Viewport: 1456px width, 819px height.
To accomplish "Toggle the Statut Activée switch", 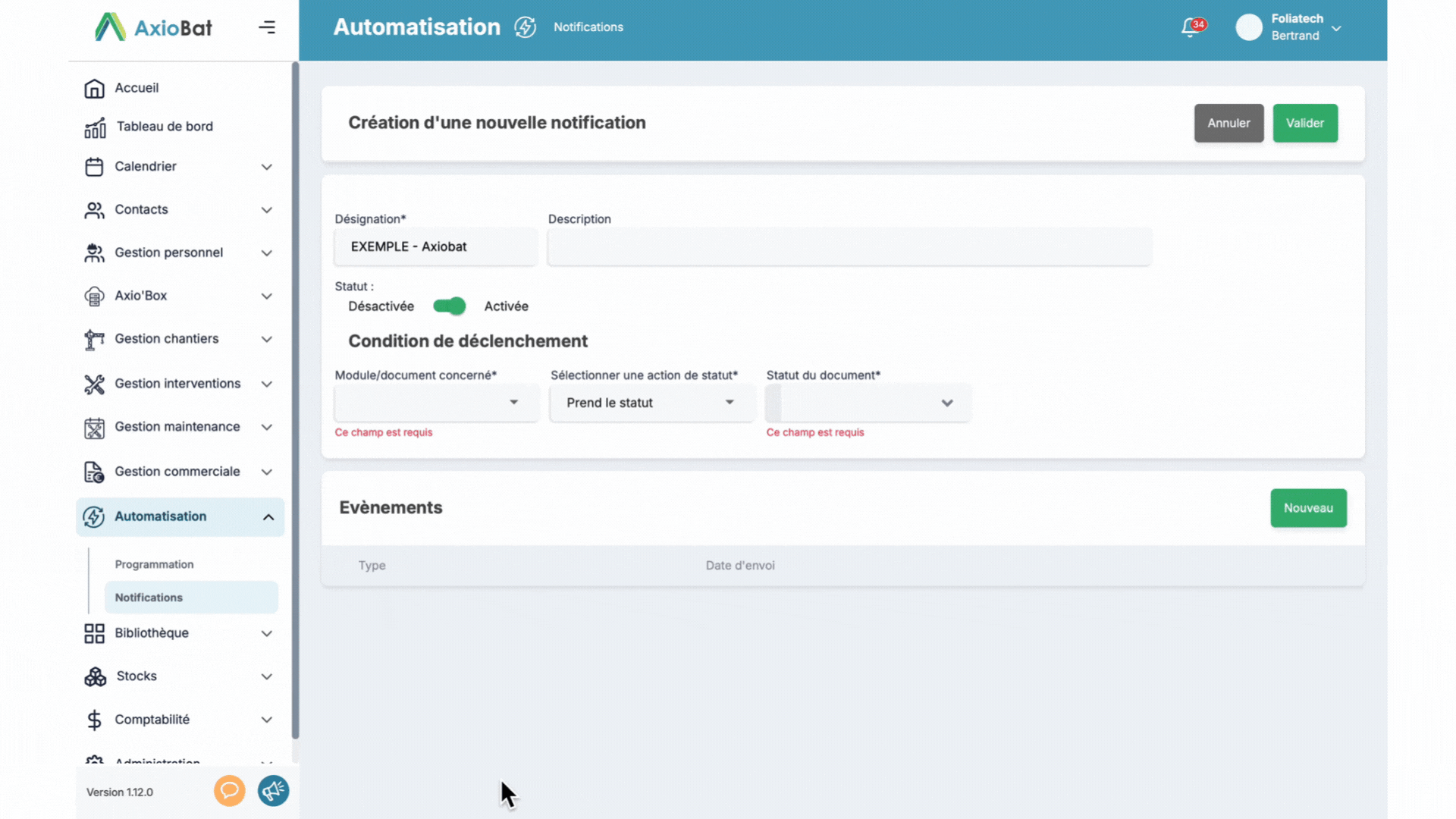I will [449, 306].
